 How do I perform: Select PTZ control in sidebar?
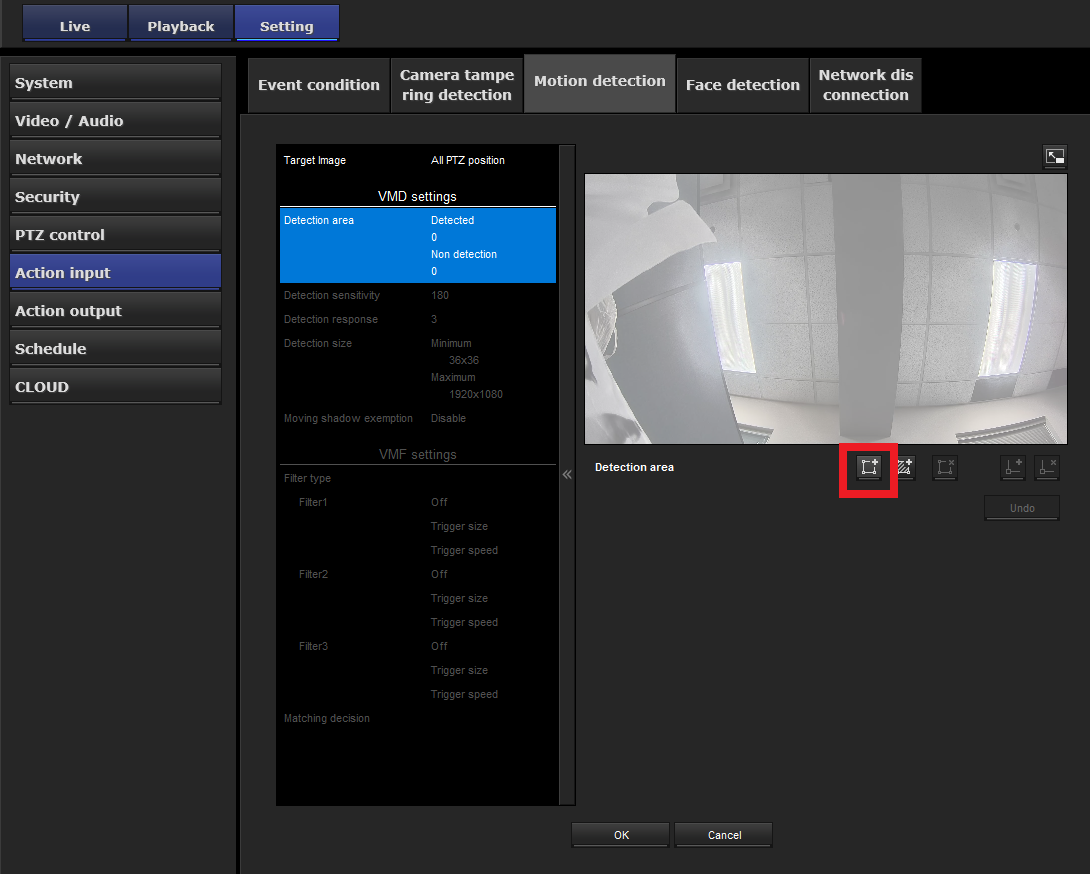pyautogui.click(x=115, y=235)
